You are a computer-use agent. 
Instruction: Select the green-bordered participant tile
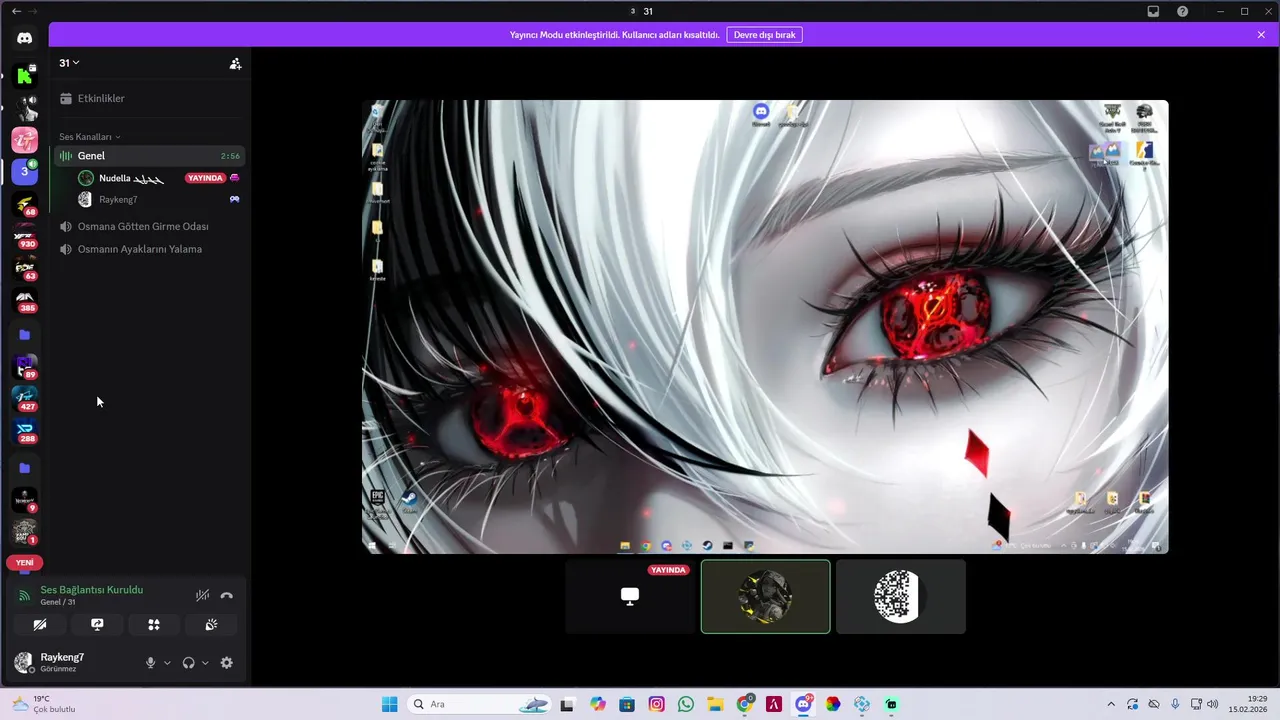point(765,596)
